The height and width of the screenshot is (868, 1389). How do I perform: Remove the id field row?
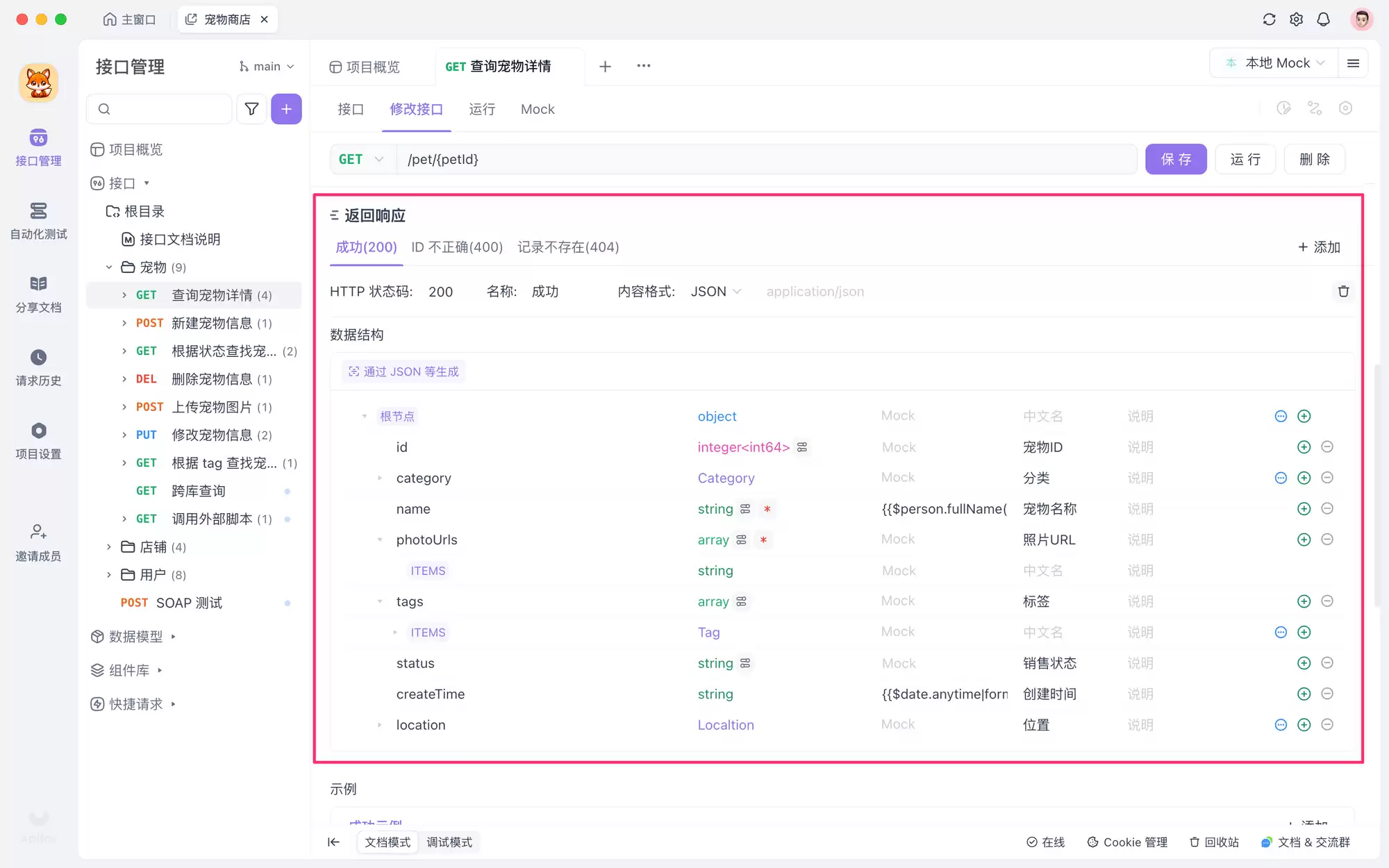coord(1327,447)
